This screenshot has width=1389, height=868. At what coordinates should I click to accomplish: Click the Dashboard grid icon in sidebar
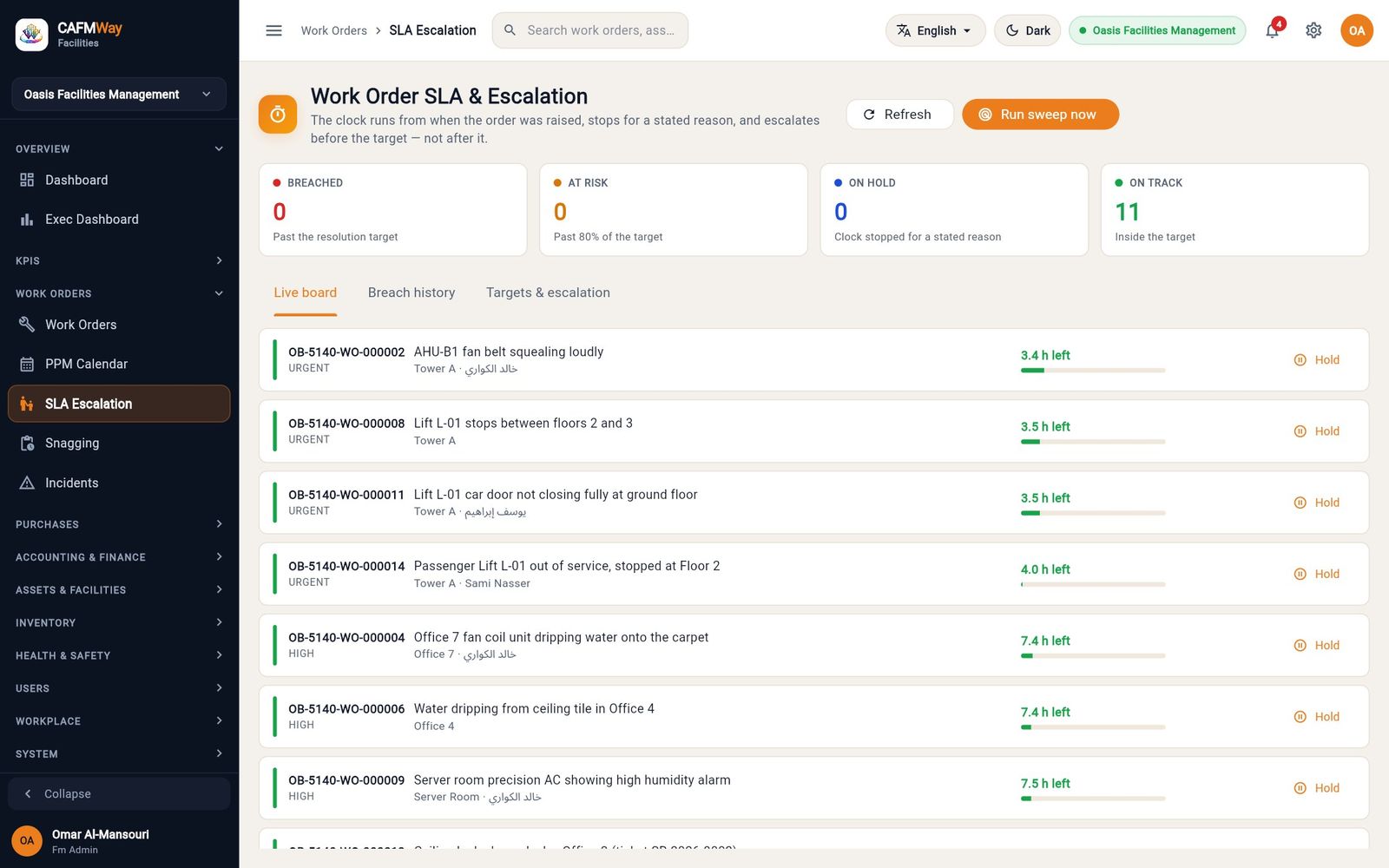[x=27, y=180]
